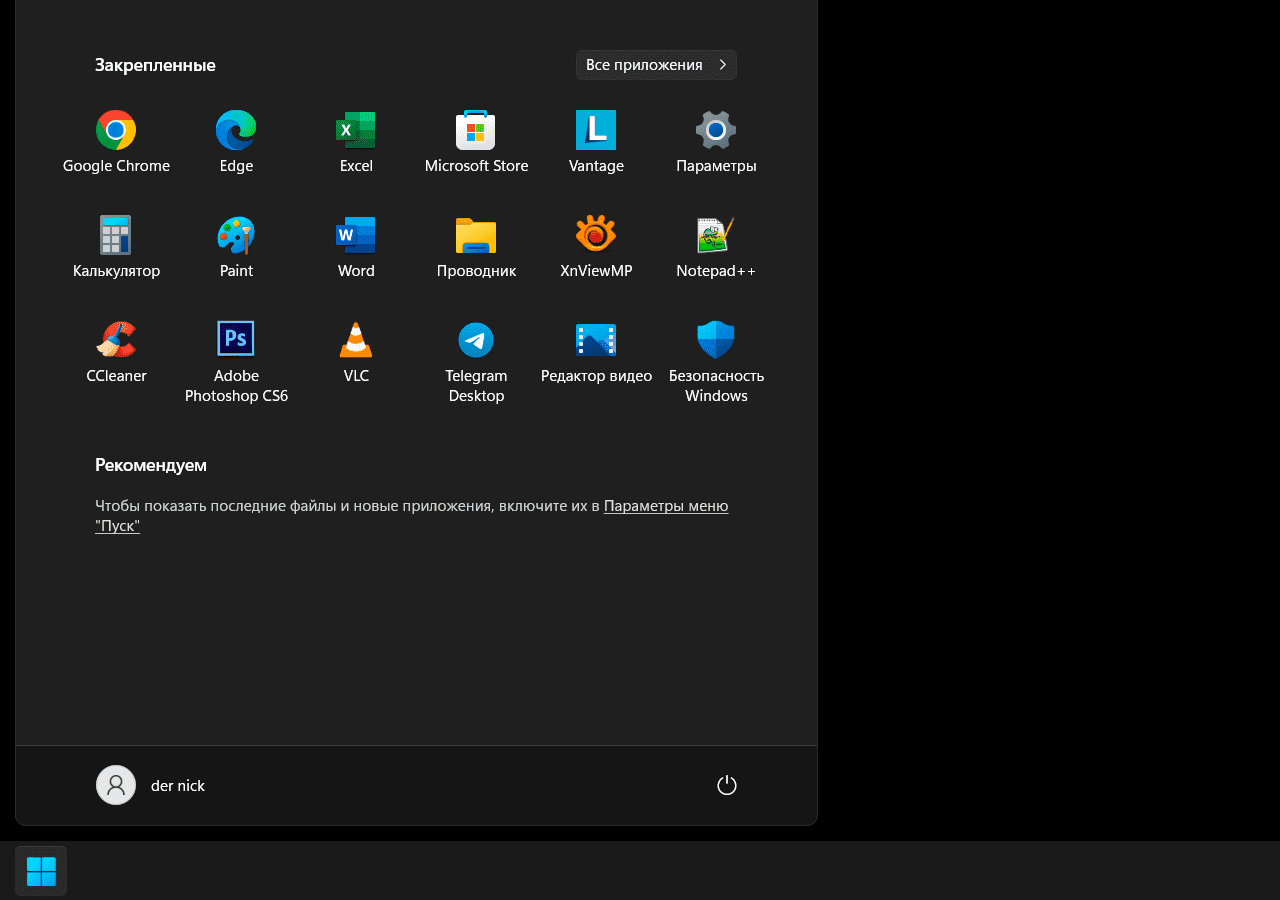Image resolution: width=1280 pixels, height=900 pixels.
Task: Open the Параметры settings gear
Action: (x=716, y=143)
